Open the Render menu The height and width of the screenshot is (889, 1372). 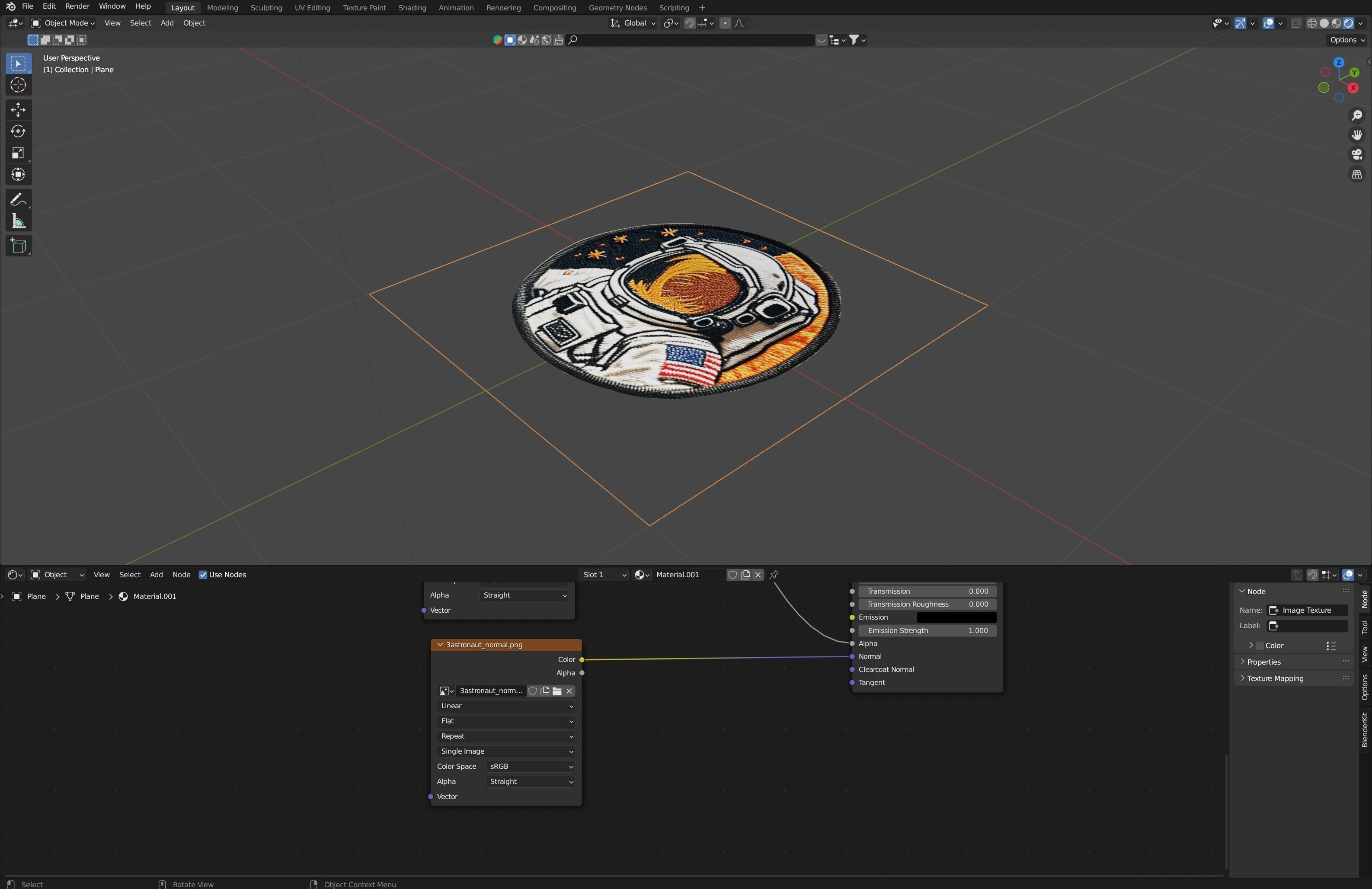coord(77,6)
